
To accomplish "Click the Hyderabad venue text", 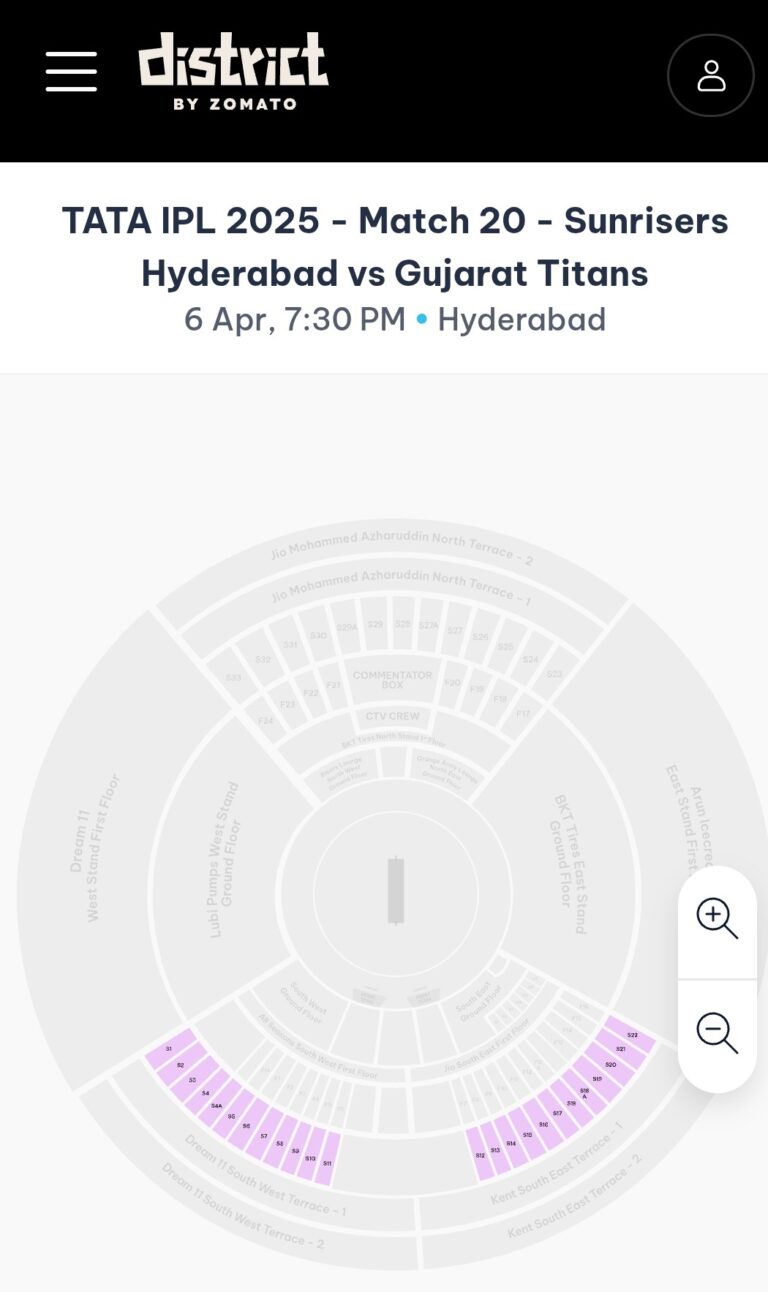I will [x=521, y=319].
